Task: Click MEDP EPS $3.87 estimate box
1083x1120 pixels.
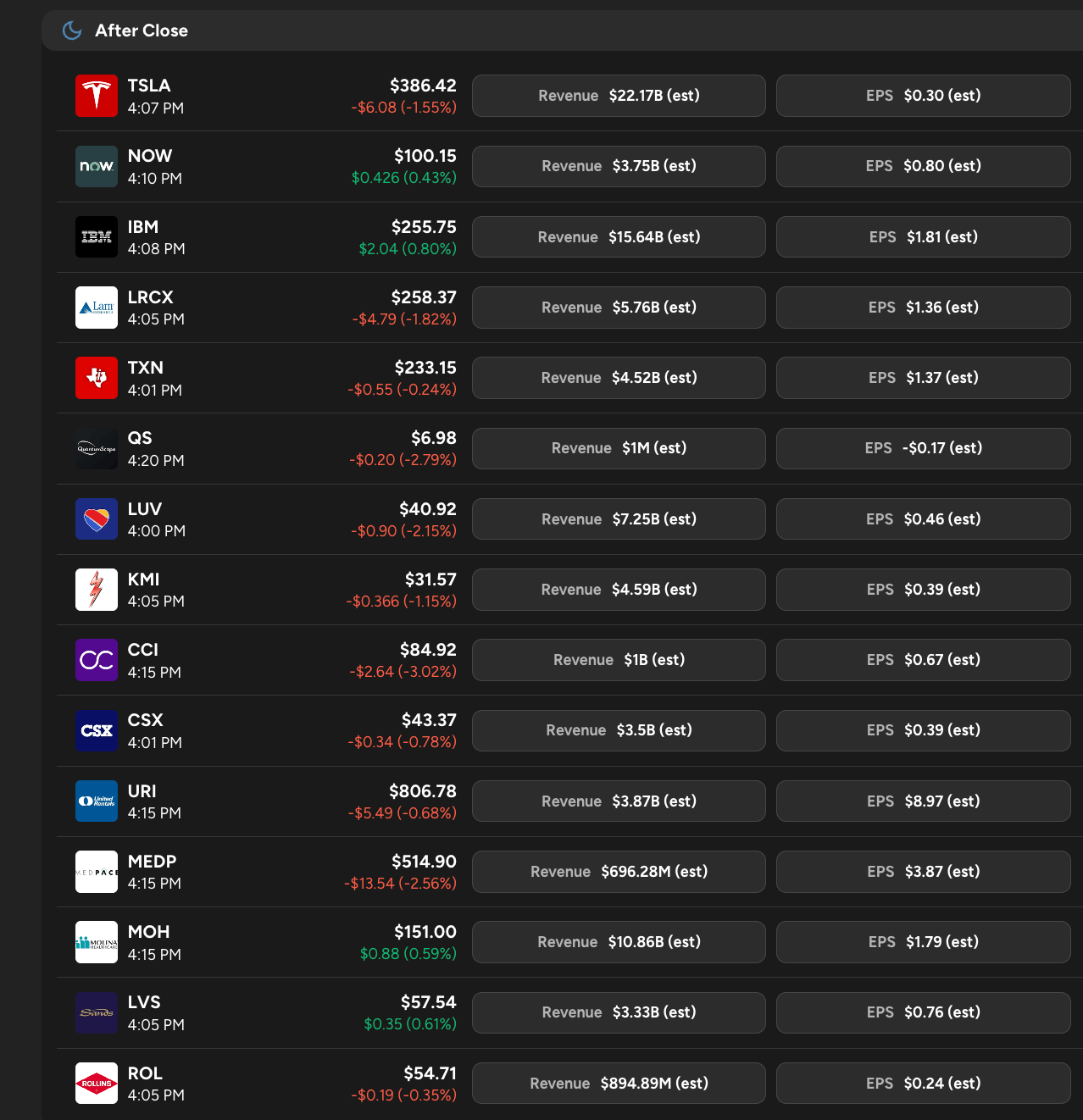Action: 923,872
